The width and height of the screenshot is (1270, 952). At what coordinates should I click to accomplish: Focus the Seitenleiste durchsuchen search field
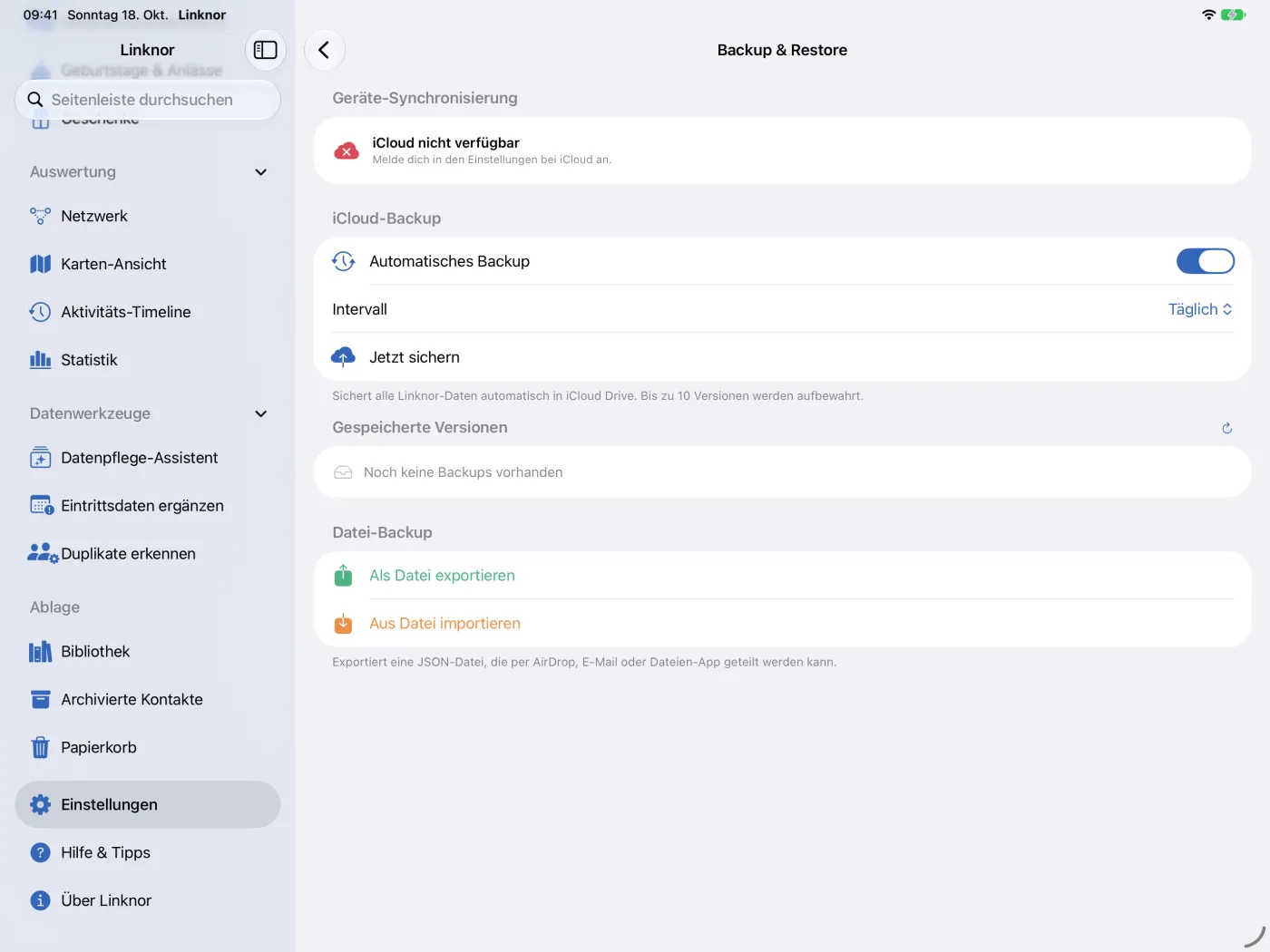click(148, 100)
